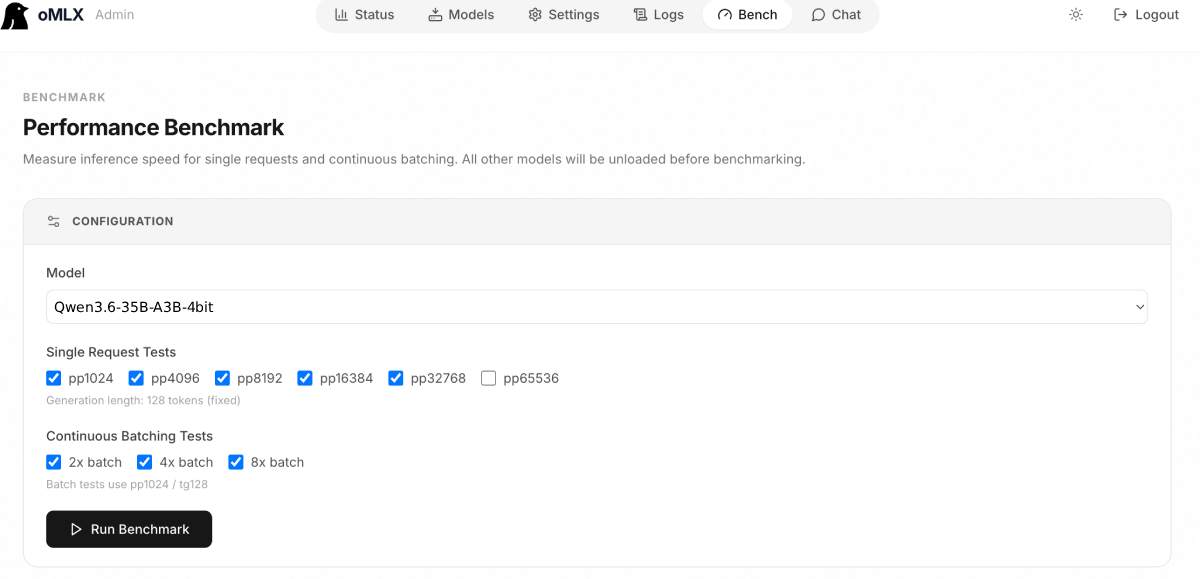1200x579 pixels.
Task: Open the Logs tab
Action: point(658,15)
